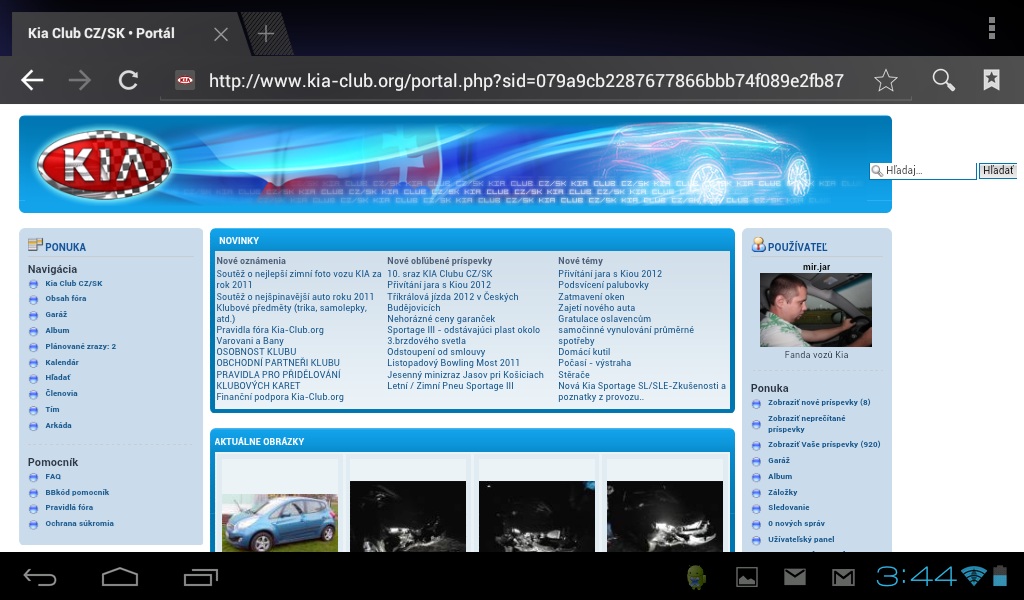Open Zatmavení oken topic
The width and height of the screenshot is (1024, 600).
coord(591,296)
